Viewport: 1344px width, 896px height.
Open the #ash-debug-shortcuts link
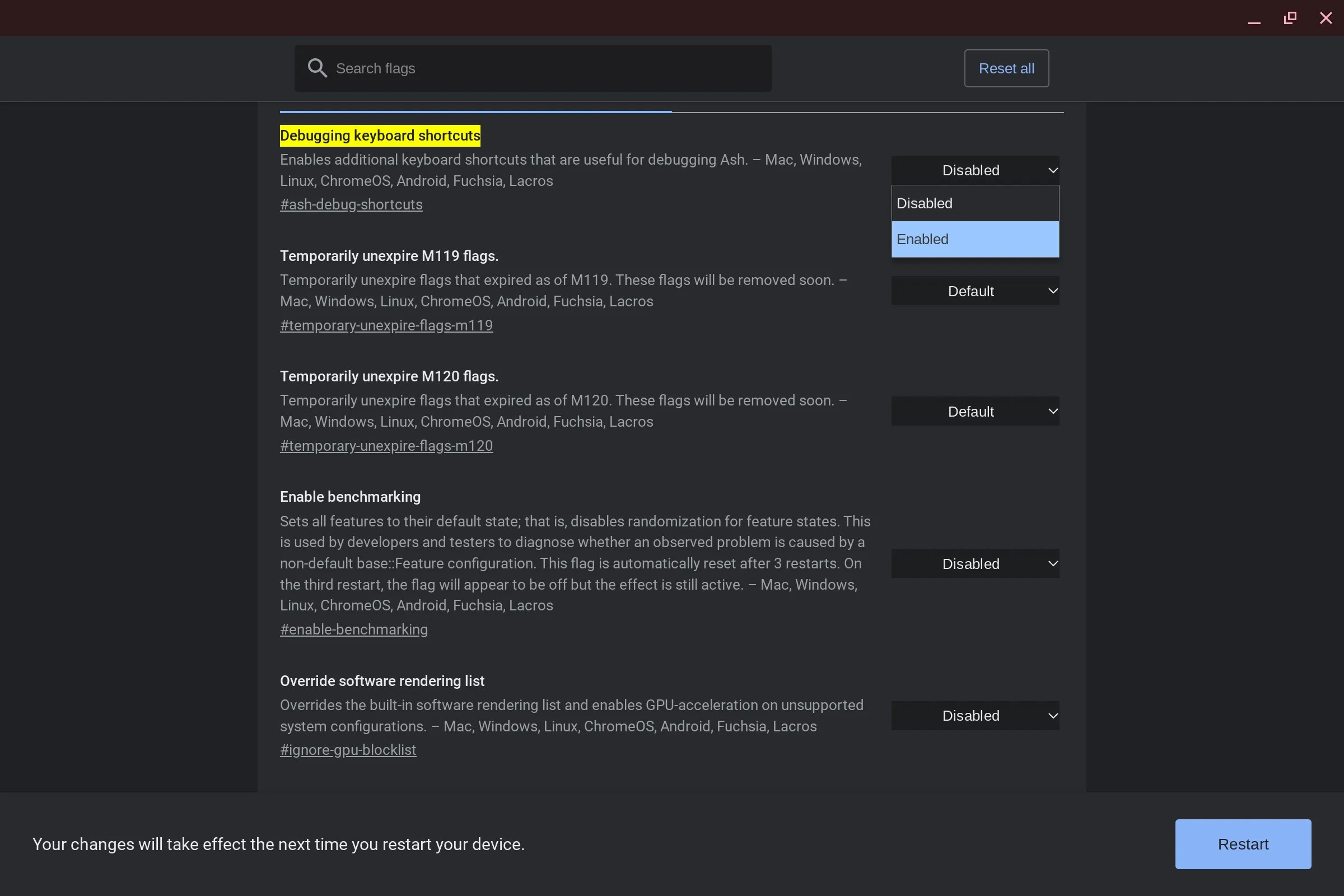click(x=351, y=204)
